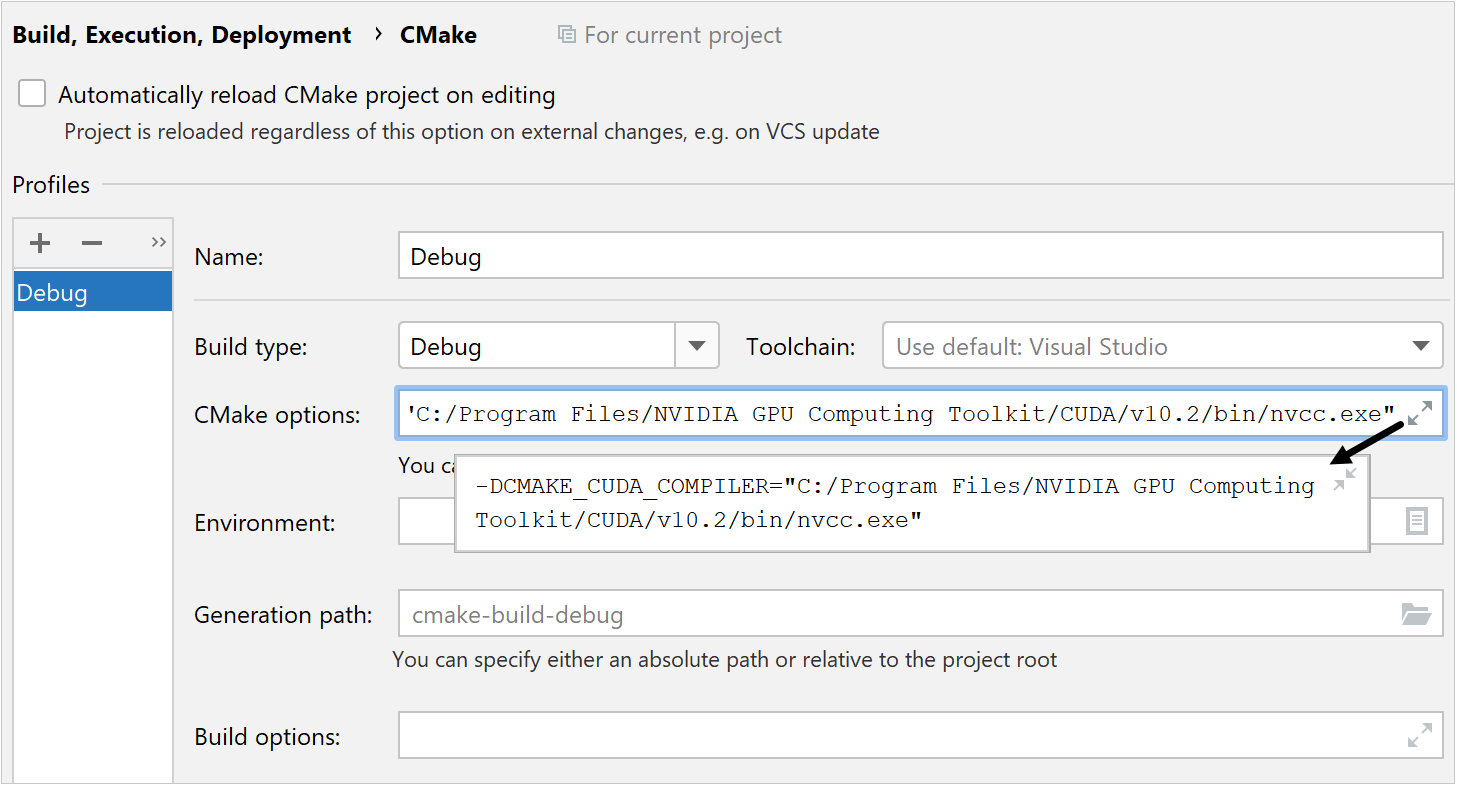Screen dimensions: 1457x785
Task: Click the empty Build options field
Action: coord(900,735)
